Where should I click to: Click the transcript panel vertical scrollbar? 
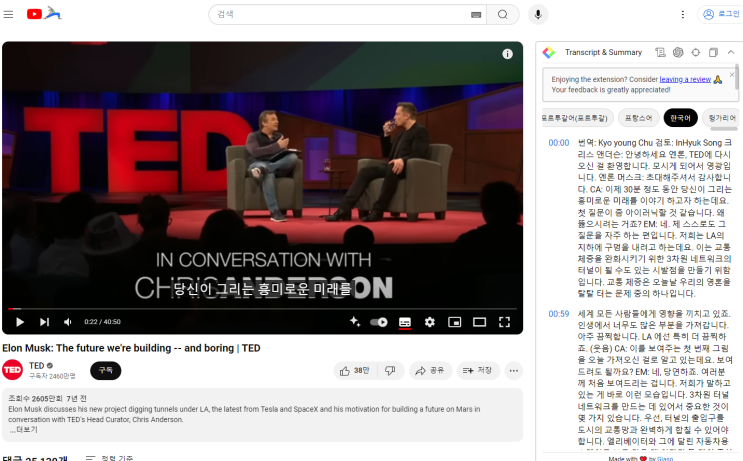click(737, 77)
